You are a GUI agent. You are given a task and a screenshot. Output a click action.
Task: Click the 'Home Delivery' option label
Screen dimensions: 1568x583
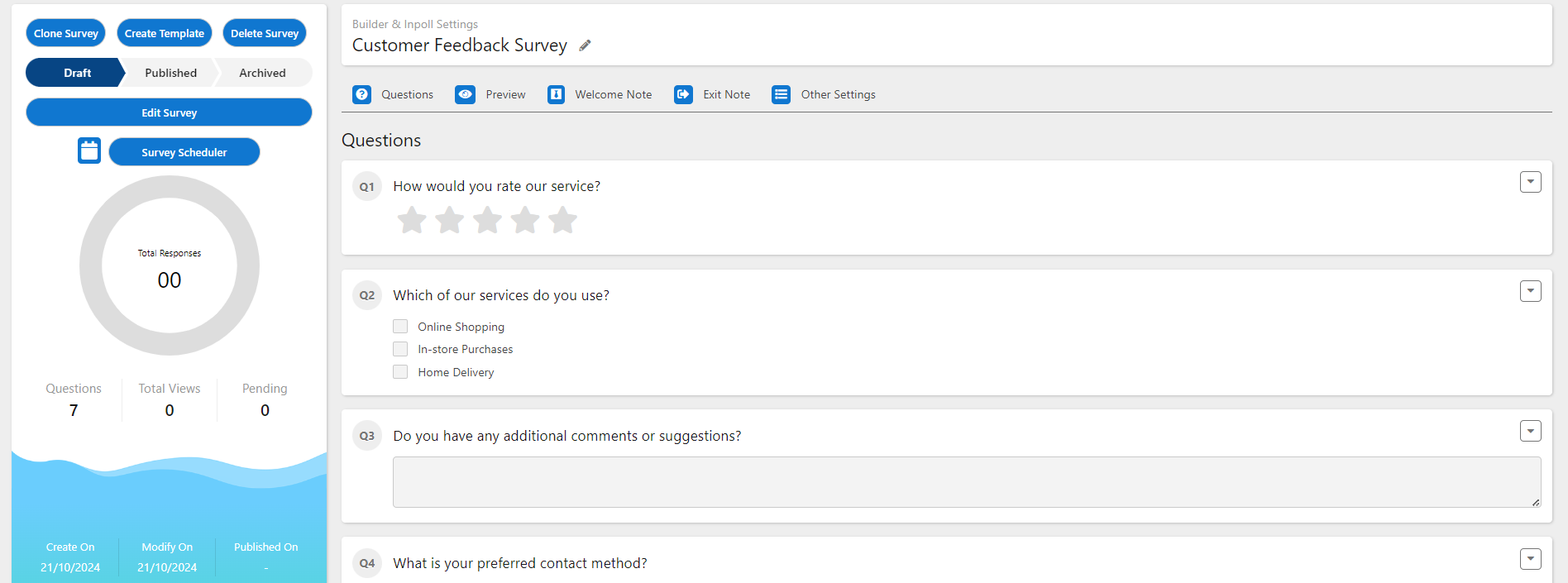457,372
